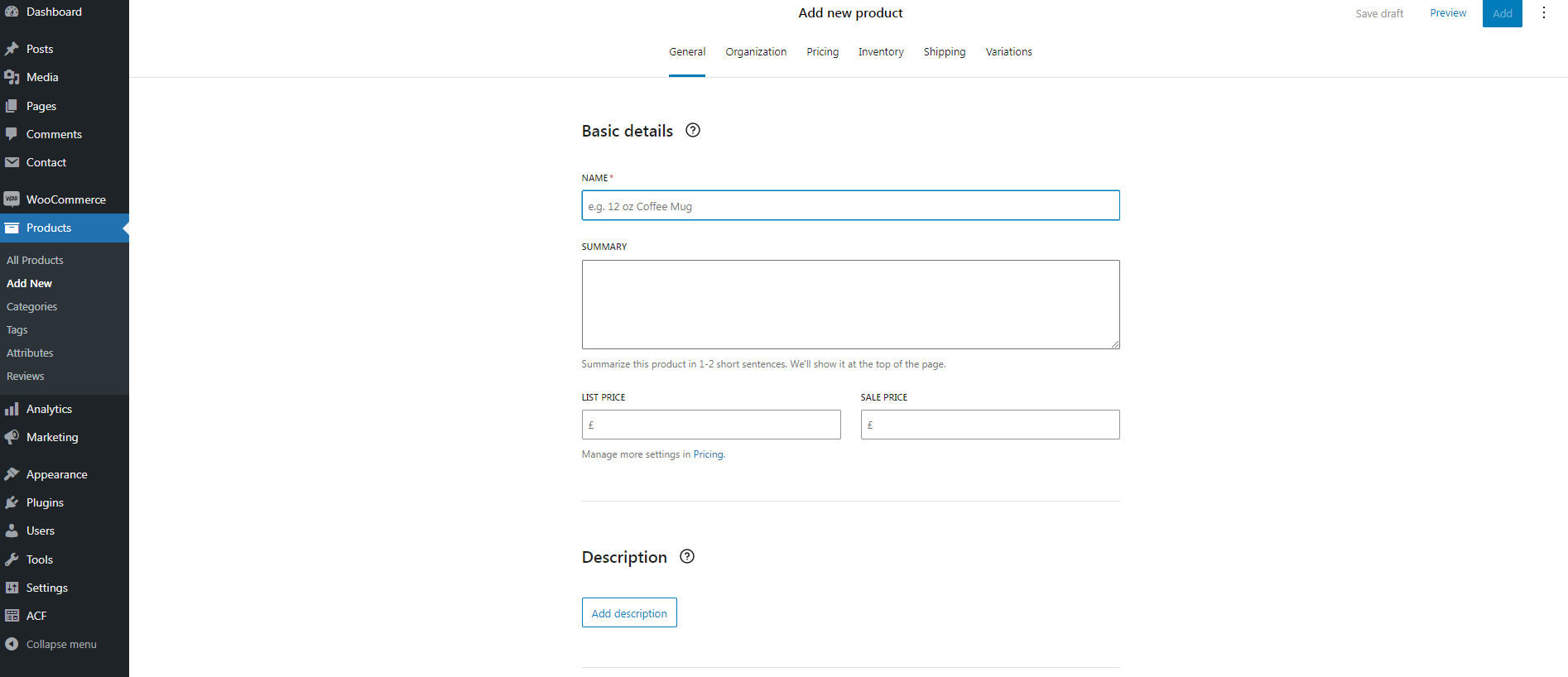
Task: Go to the Shipping tab
Action: 945,51
